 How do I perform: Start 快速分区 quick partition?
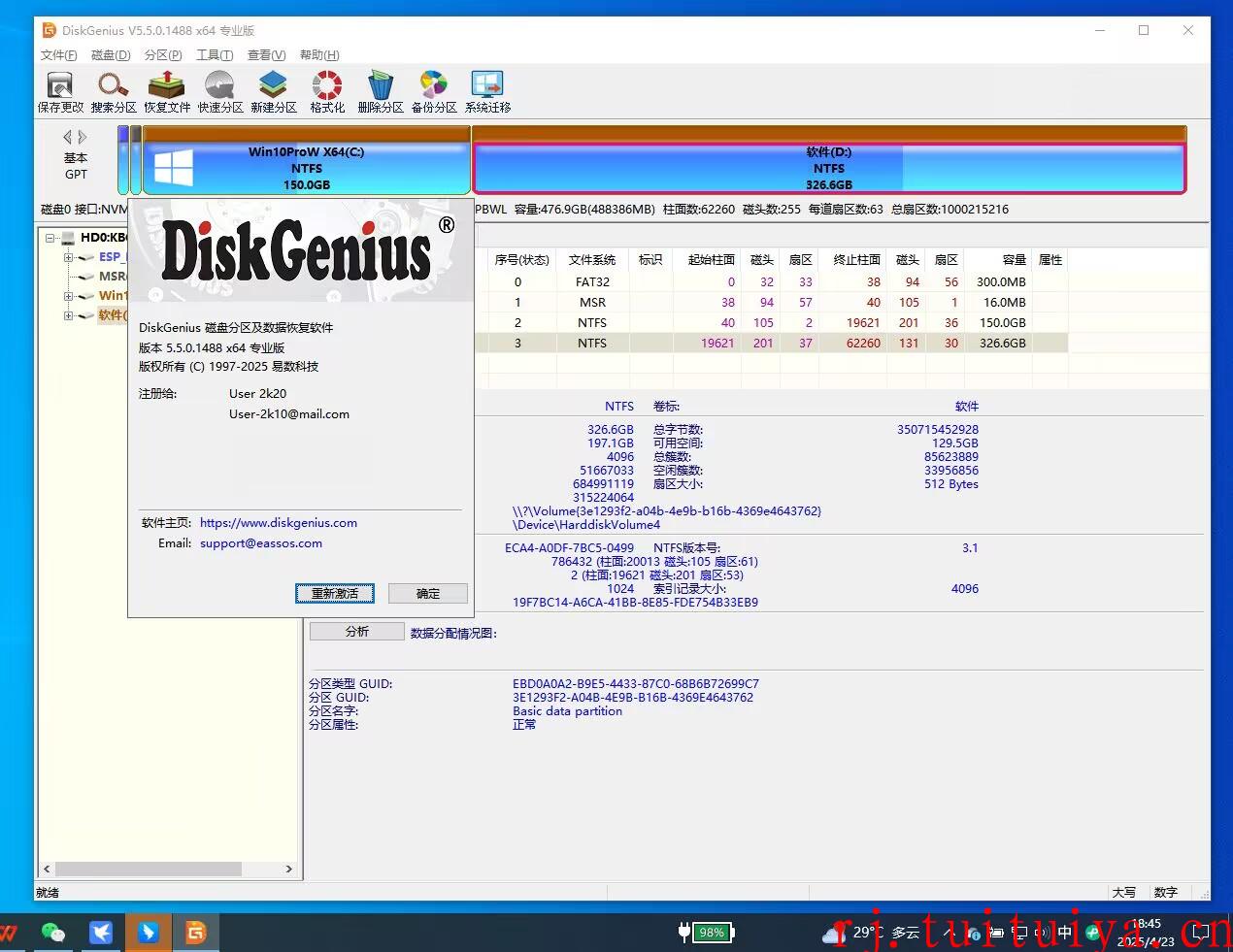coord(220,92)
